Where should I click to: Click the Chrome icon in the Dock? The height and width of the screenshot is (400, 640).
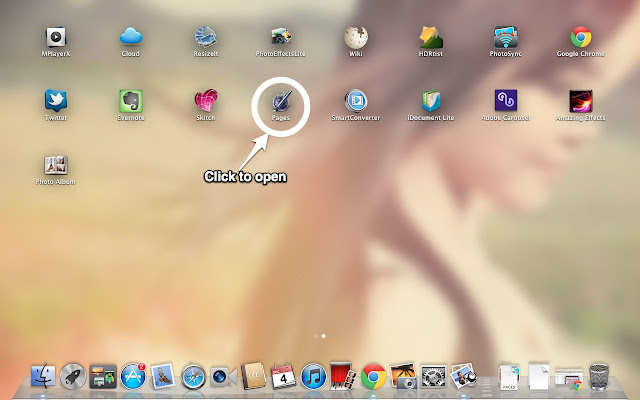point(373,376)
